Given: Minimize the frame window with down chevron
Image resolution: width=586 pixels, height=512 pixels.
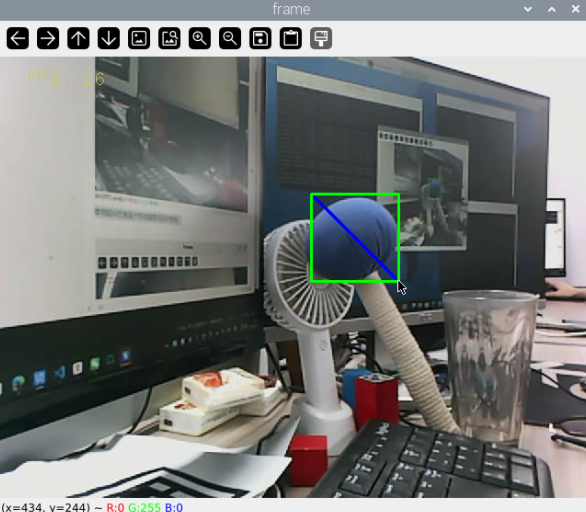Looking at the screenshot, I should click(528, 9).
